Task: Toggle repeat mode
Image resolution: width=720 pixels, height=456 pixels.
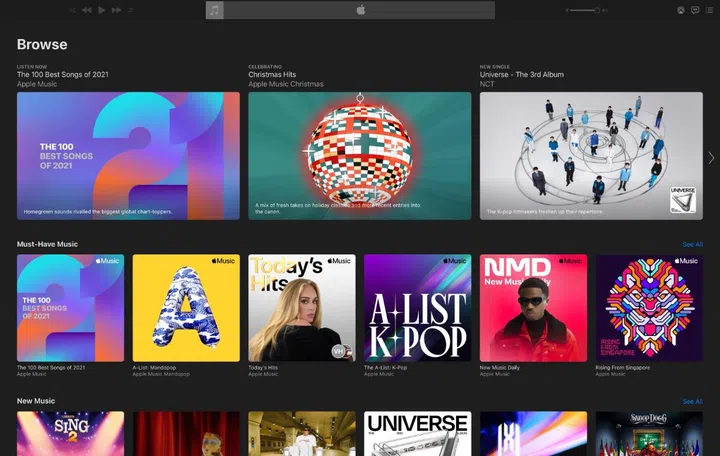Action: click(x=131, y=10)
